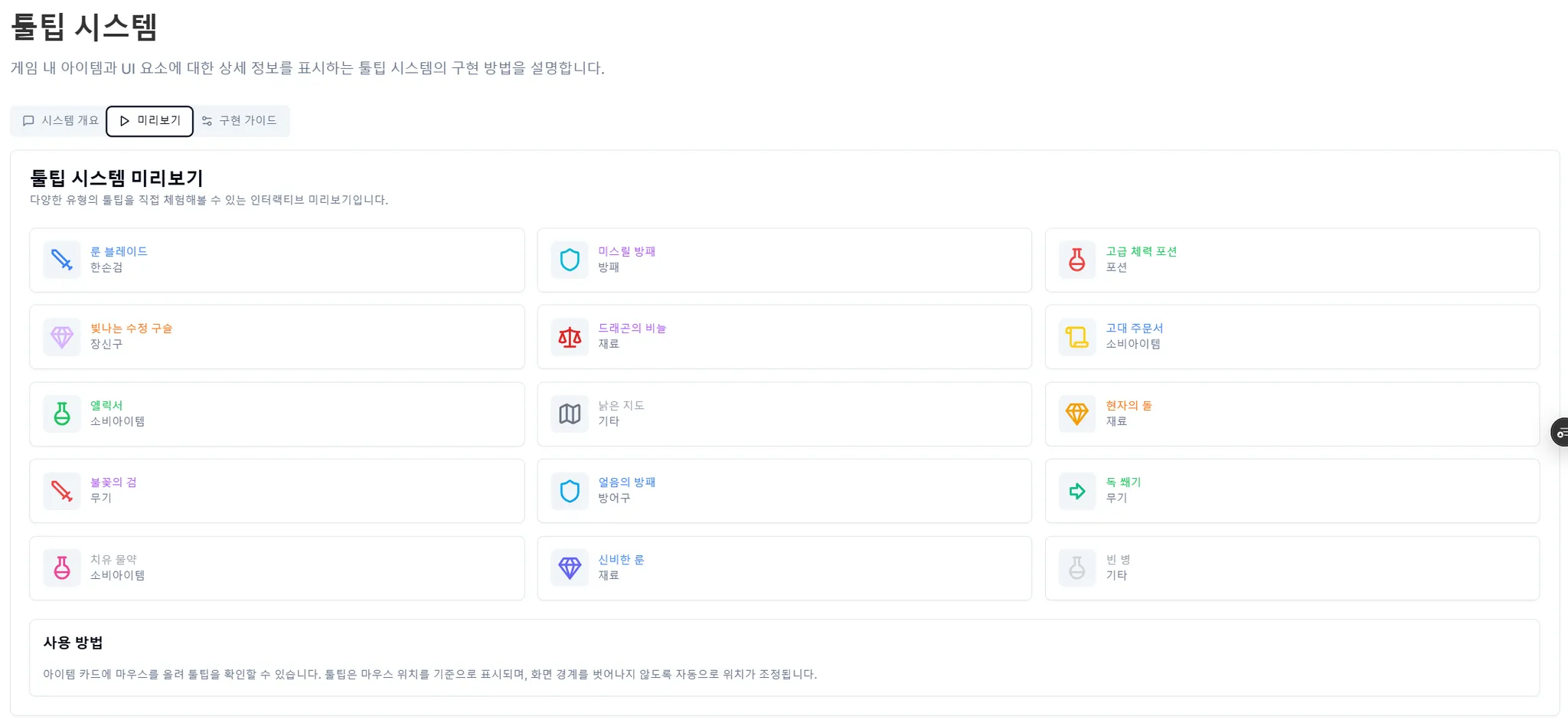The height and width of the screenshot is (723, 1568).
Task: Open the 얼음의 방패 item card
Action: [784, 491]
